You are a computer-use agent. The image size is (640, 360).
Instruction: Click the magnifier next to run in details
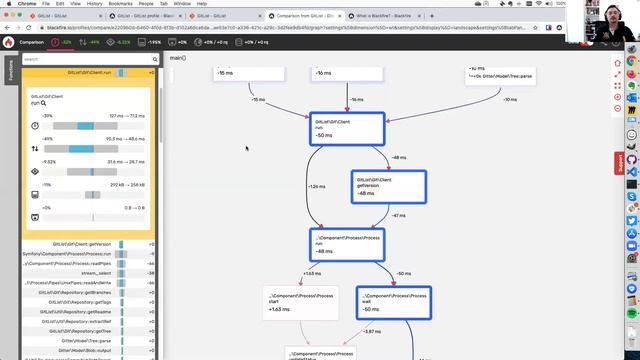(x=44, y=103)
